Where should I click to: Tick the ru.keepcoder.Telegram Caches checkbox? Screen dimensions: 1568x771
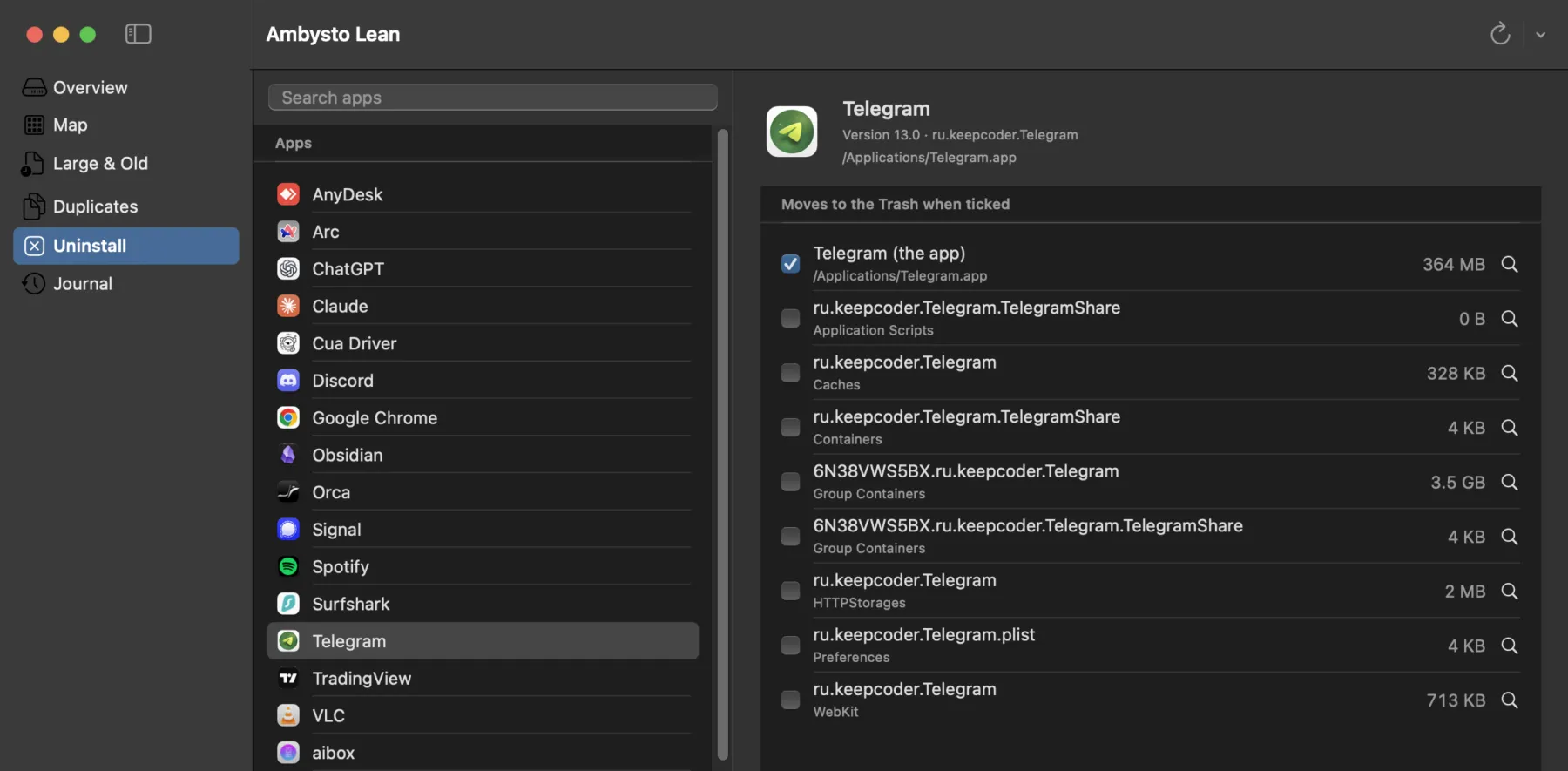(790, 373)
